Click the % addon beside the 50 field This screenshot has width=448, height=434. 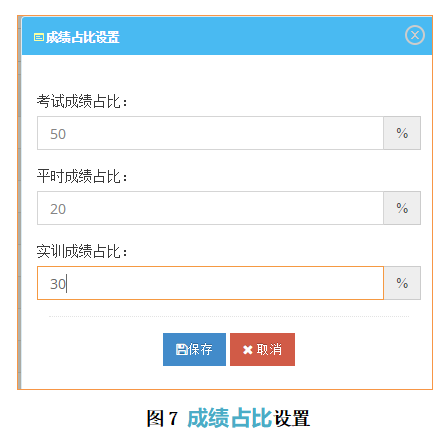(x=402, y=133)
